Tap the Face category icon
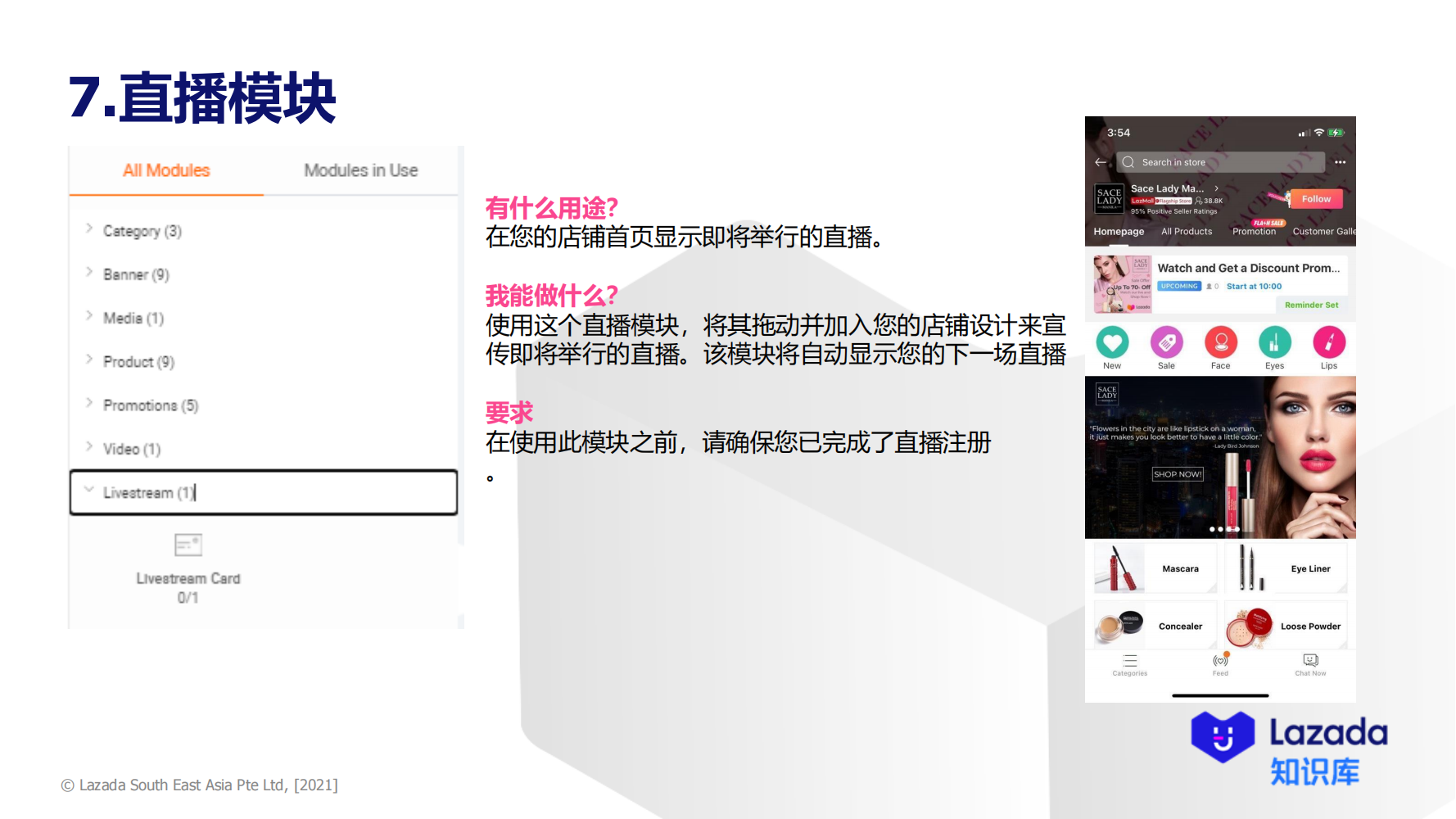The height and width of the screenshot is (819, 1456). [1221, 342]
